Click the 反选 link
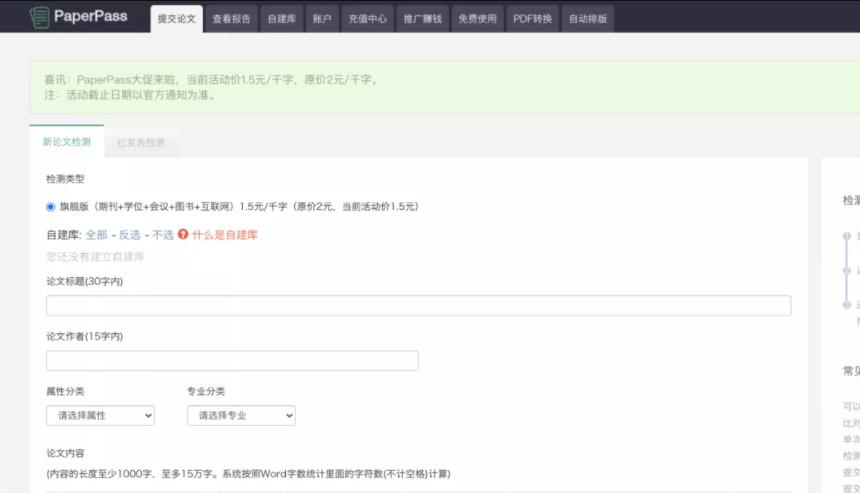The width and height of the screenshot is (860, 493). point(129,235)
